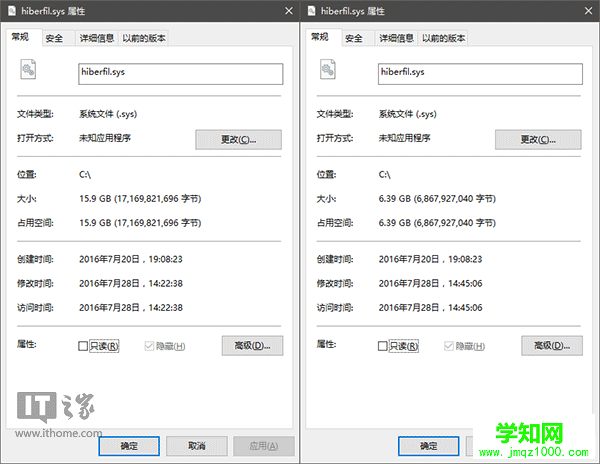Open 高级(D)... settings in left window
Image resolution: width=600 pixels, height=464 pixels.
(x=253, y=346)
